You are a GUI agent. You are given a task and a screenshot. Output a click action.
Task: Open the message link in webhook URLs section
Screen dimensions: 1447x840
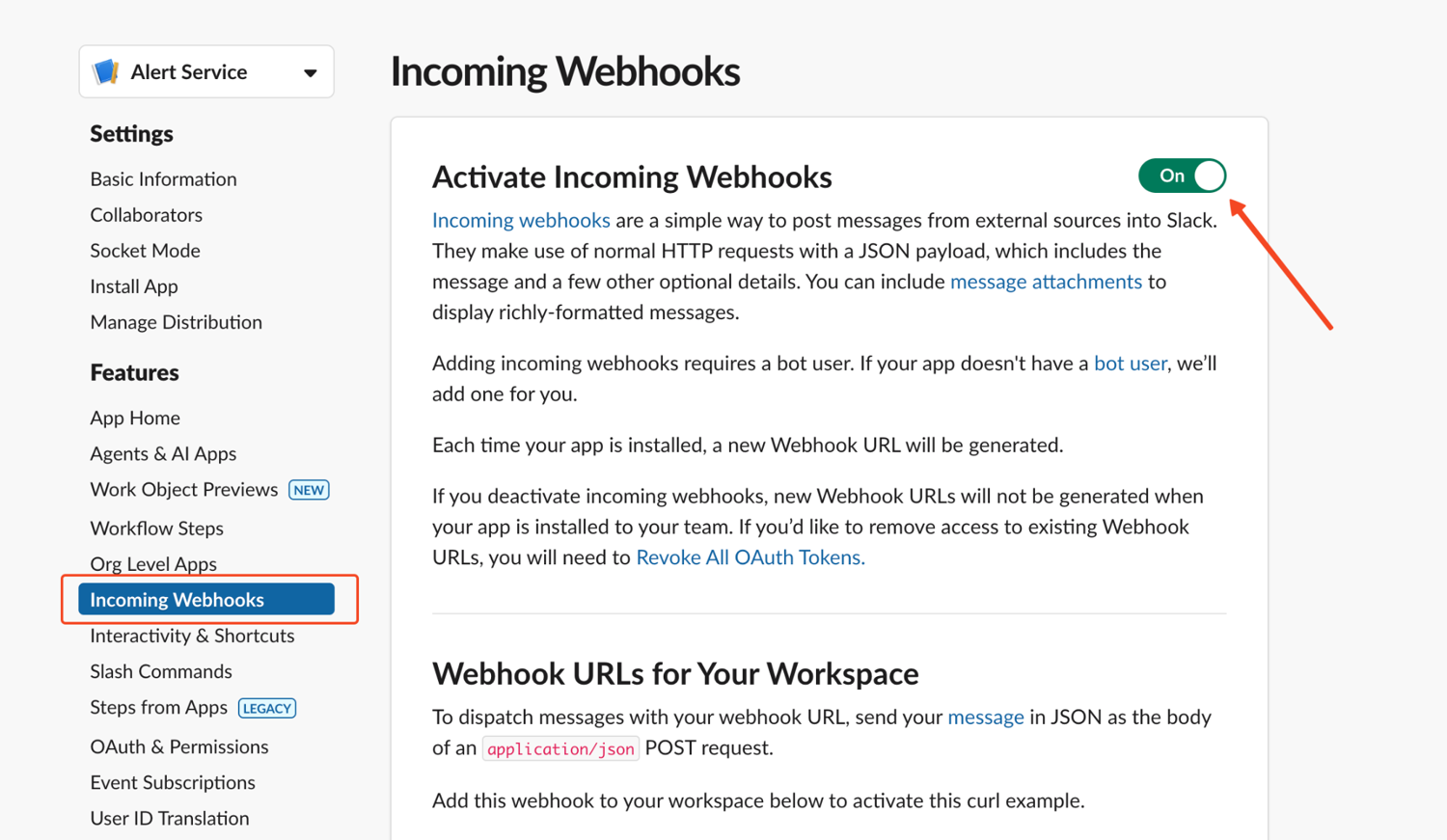(985, 718)
